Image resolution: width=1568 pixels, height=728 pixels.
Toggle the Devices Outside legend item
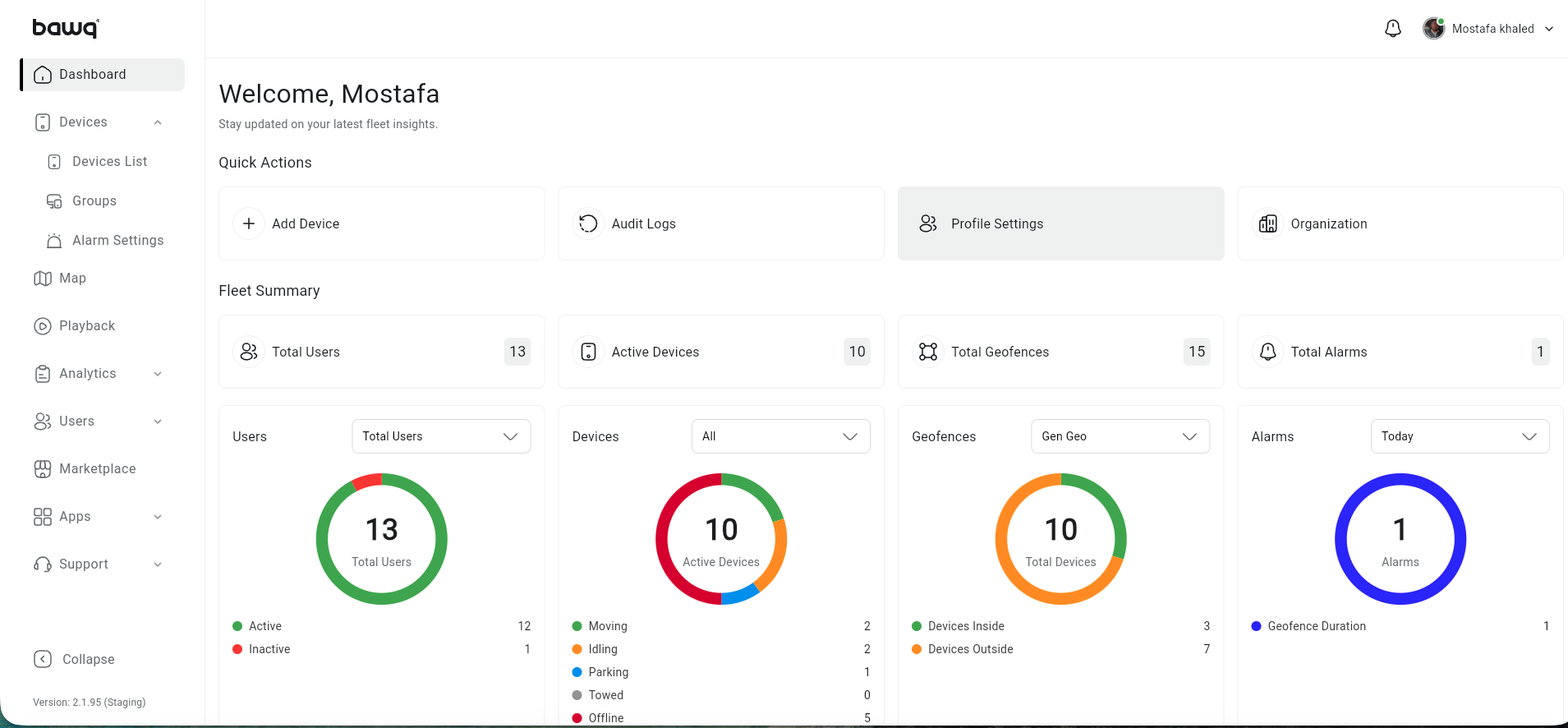969,649
